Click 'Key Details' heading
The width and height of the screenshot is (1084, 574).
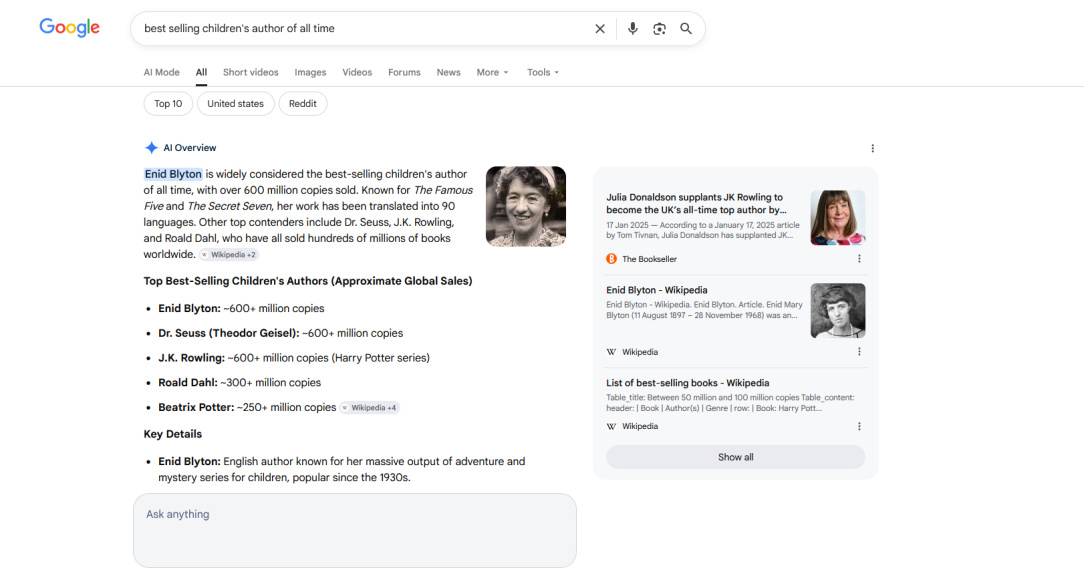(x=173, y=434)
